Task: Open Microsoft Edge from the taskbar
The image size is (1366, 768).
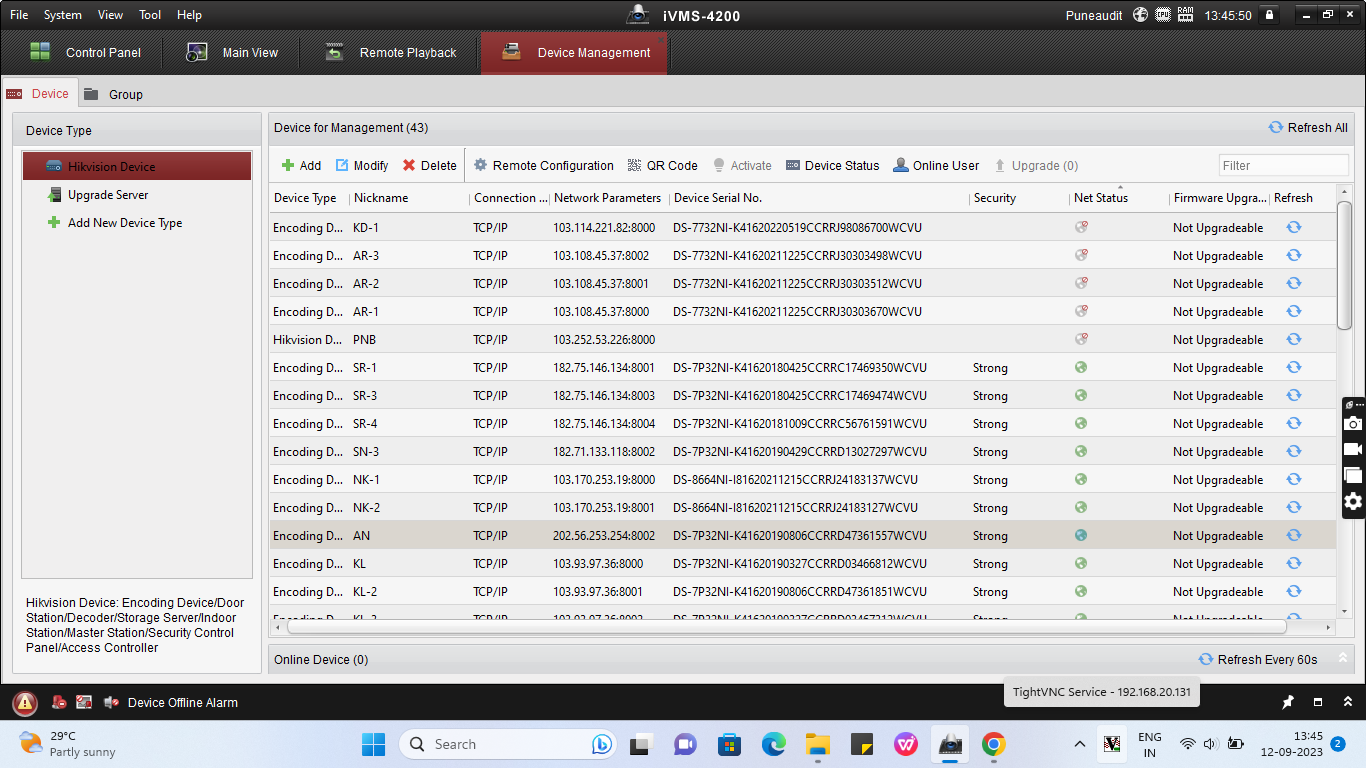Action: 774,744
